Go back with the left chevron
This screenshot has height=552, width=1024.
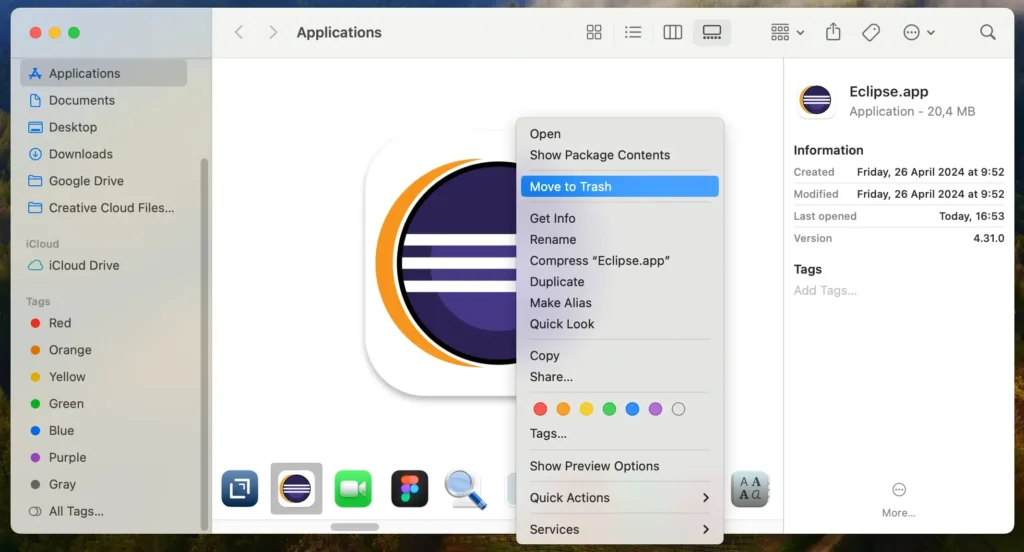click(x=239, y=33)
